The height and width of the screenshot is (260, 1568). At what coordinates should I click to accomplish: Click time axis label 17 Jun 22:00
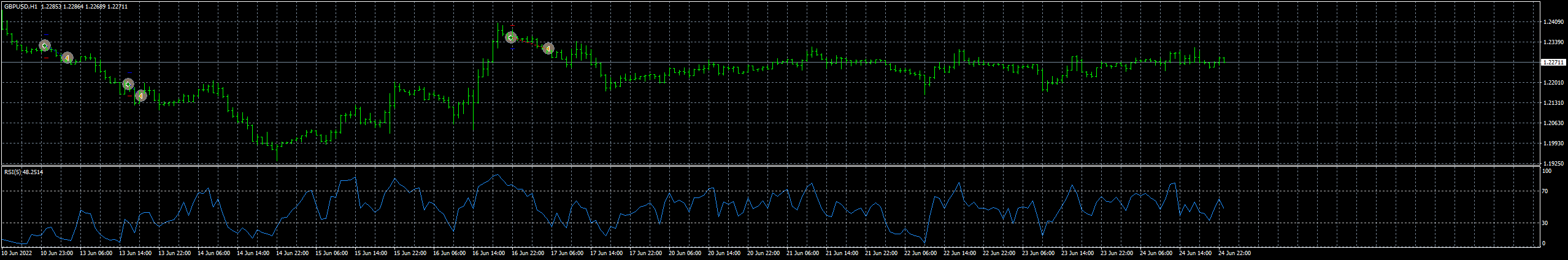pos(646,253)
